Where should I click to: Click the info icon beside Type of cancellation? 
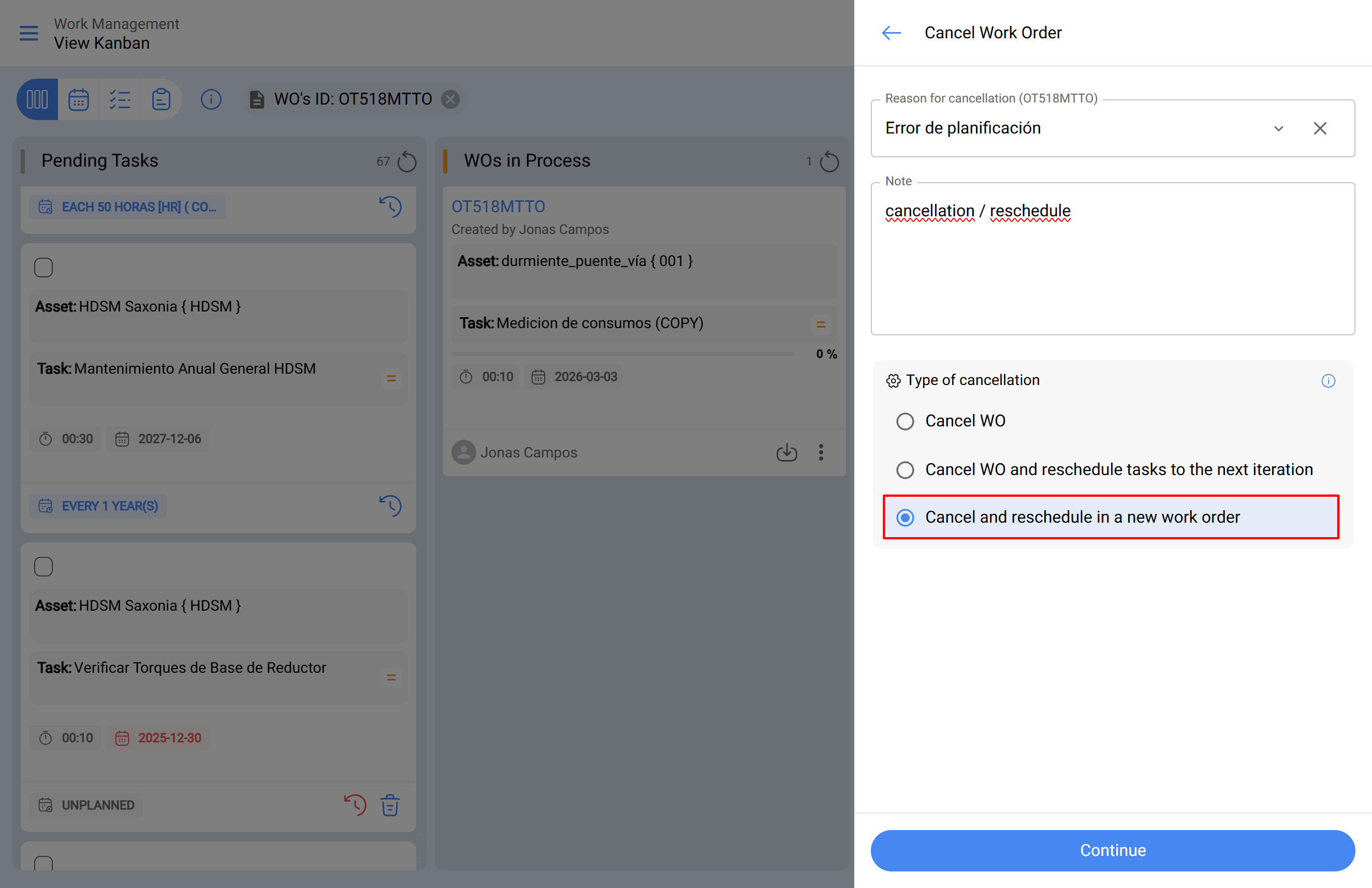click(1327, 380)
